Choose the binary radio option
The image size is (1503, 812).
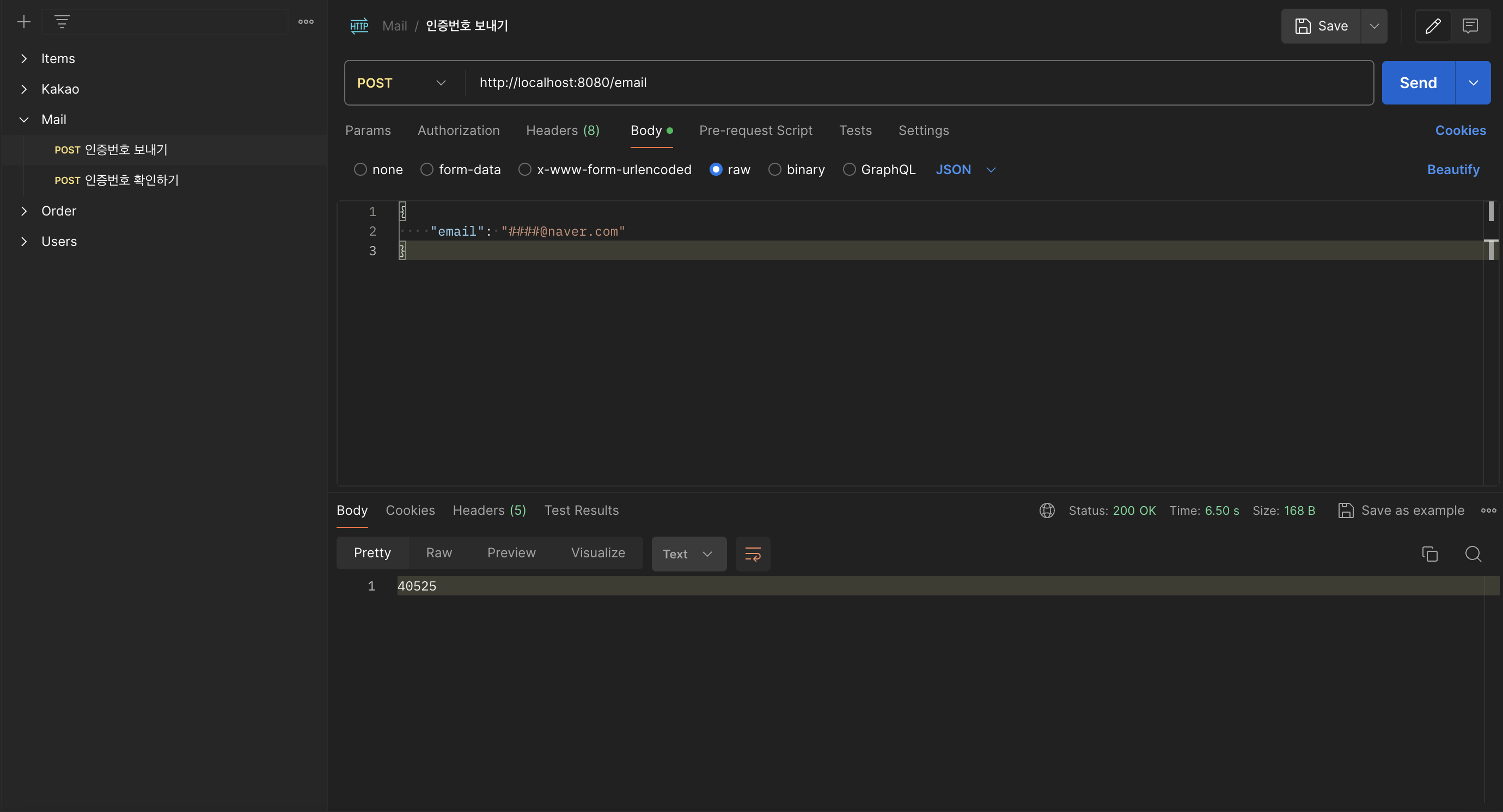coord(775,170)
